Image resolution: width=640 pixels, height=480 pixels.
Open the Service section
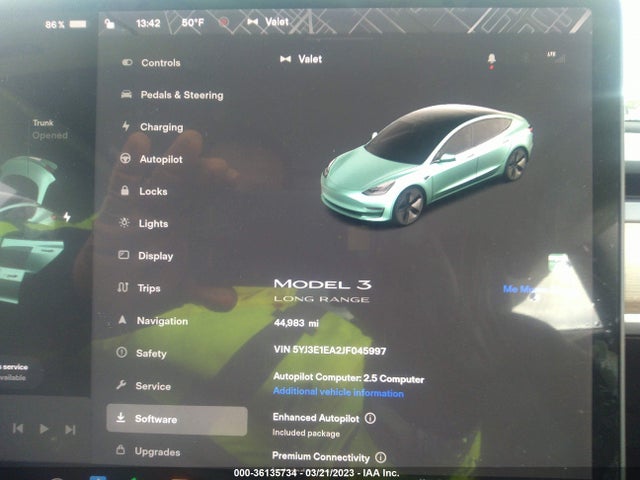[143, 386]
